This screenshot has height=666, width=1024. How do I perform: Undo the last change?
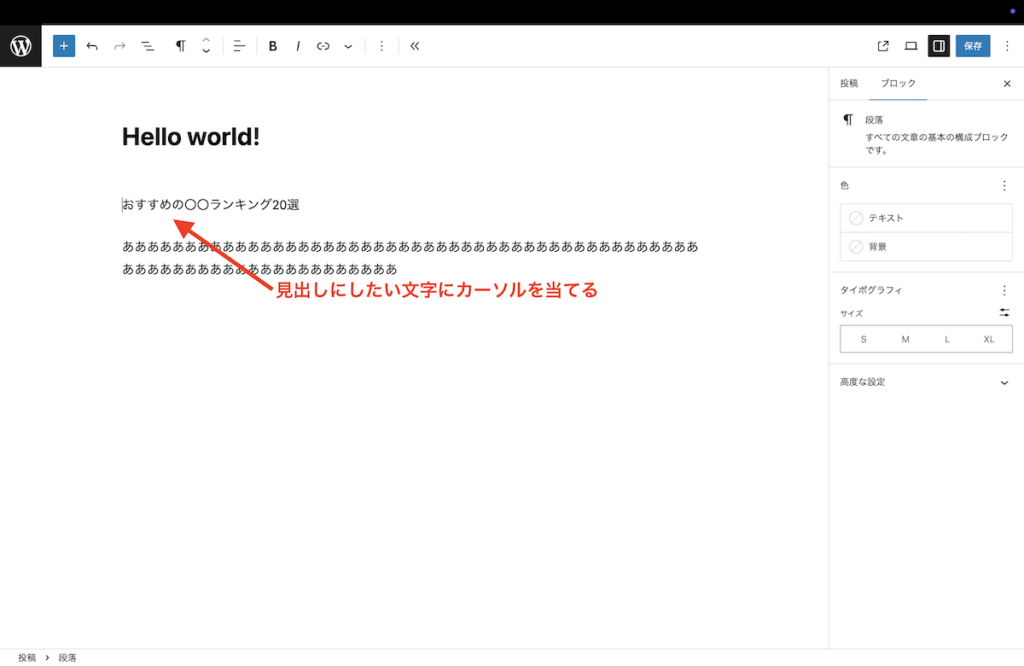[x=91, y=45]
